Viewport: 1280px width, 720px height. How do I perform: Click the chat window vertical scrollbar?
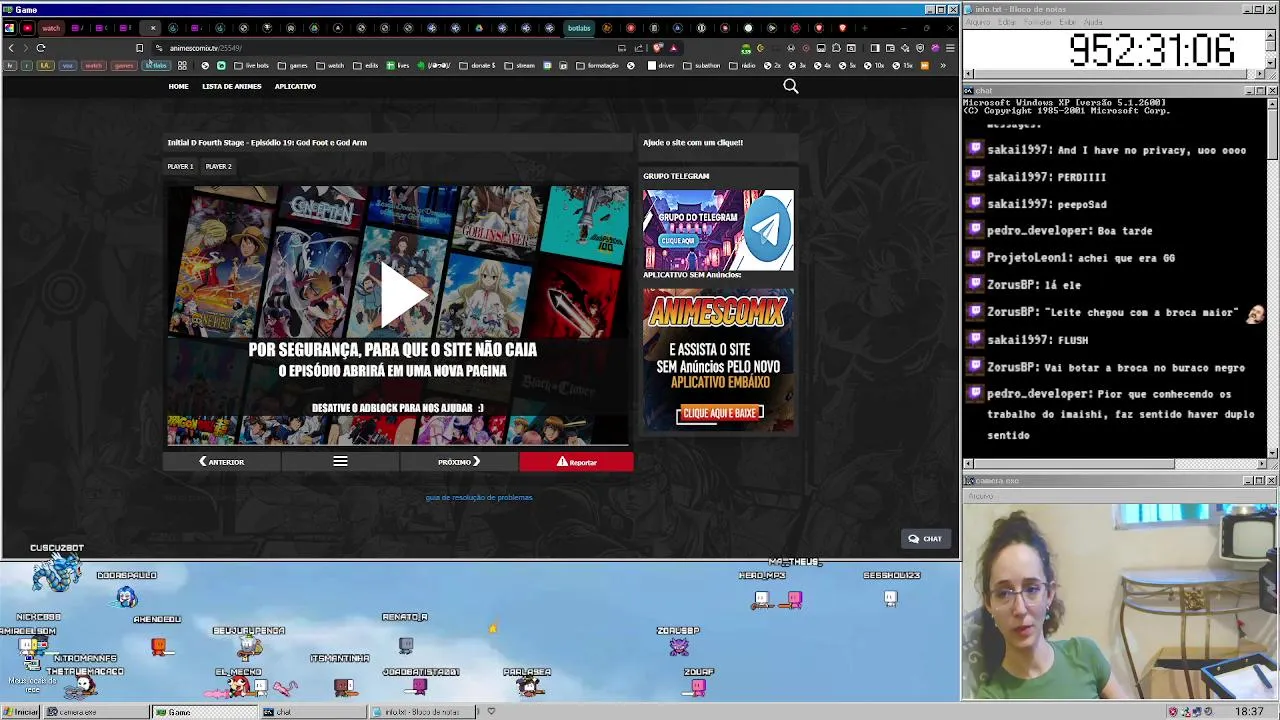pos(1272,278)
